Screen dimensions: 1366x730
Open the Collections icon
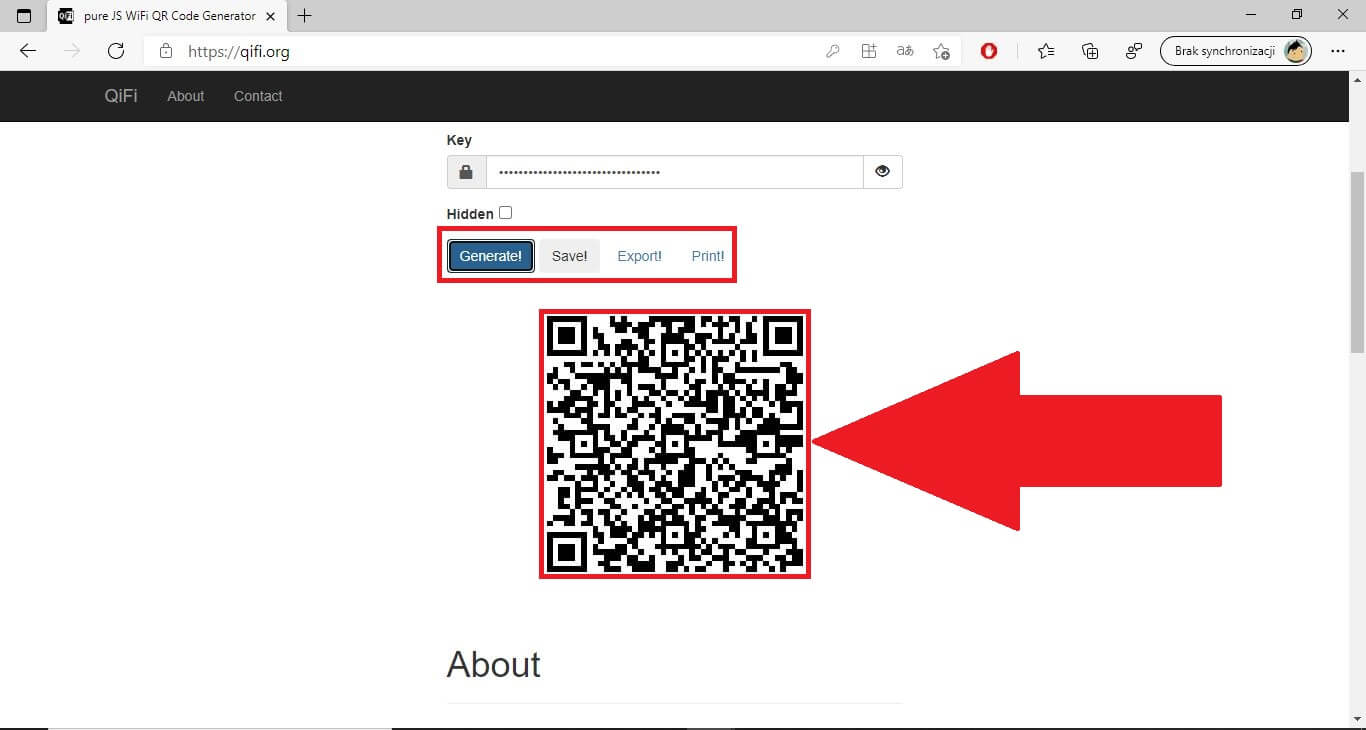coord(1090,51)
